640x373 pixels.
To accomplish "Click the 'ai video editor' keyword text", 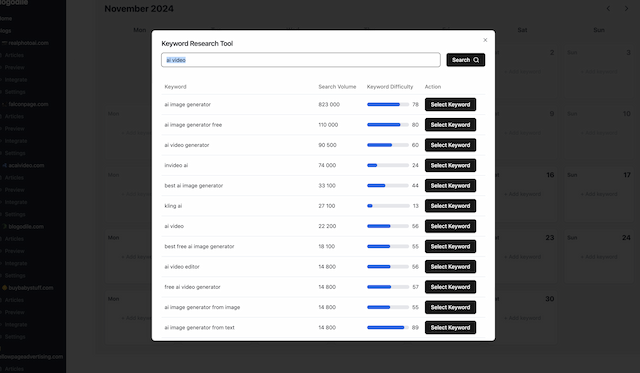I will tap(182, 266).
